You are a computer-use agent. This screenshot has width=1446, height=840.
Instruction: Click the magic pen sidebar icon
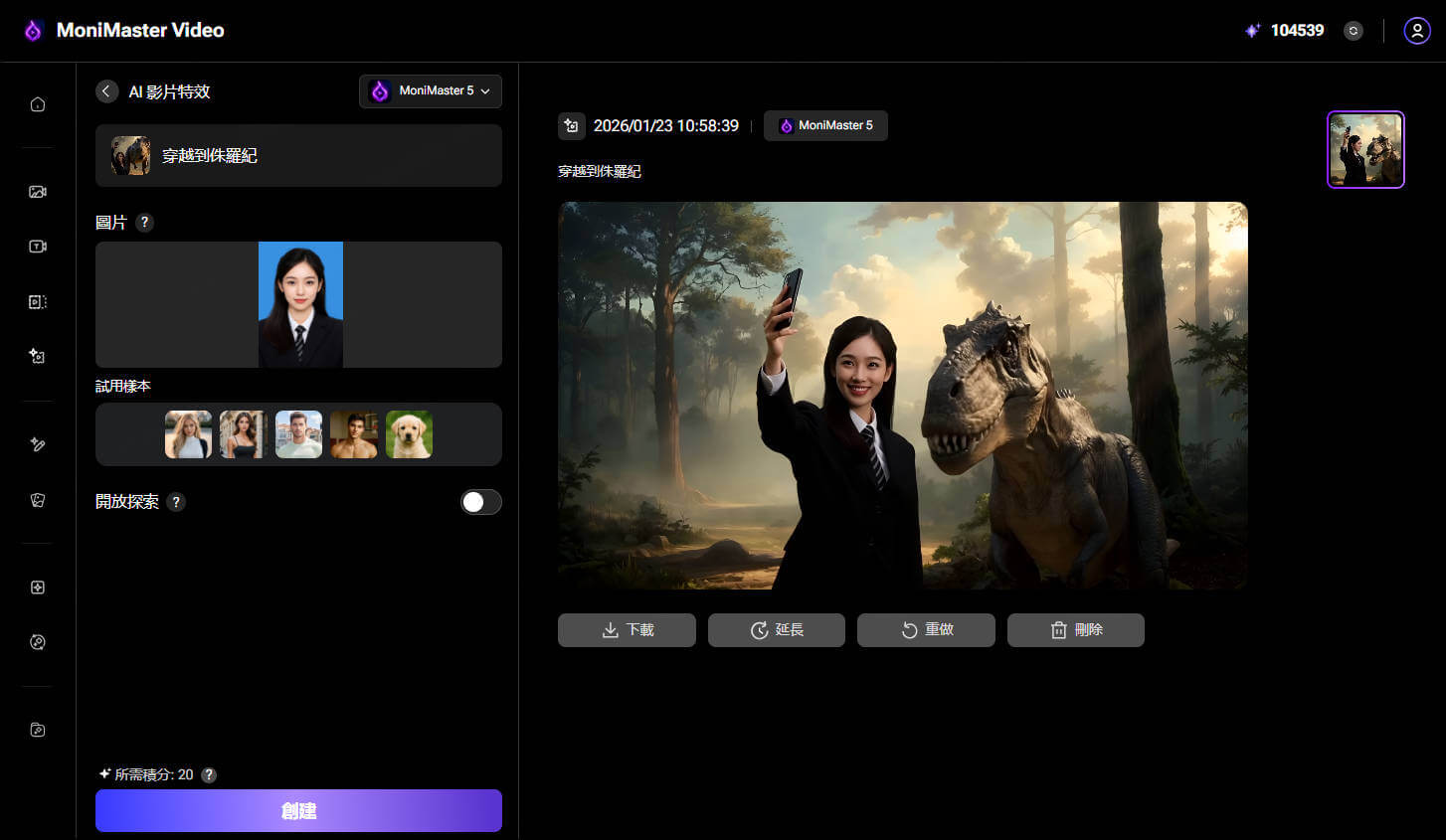(x=38, y=444)
